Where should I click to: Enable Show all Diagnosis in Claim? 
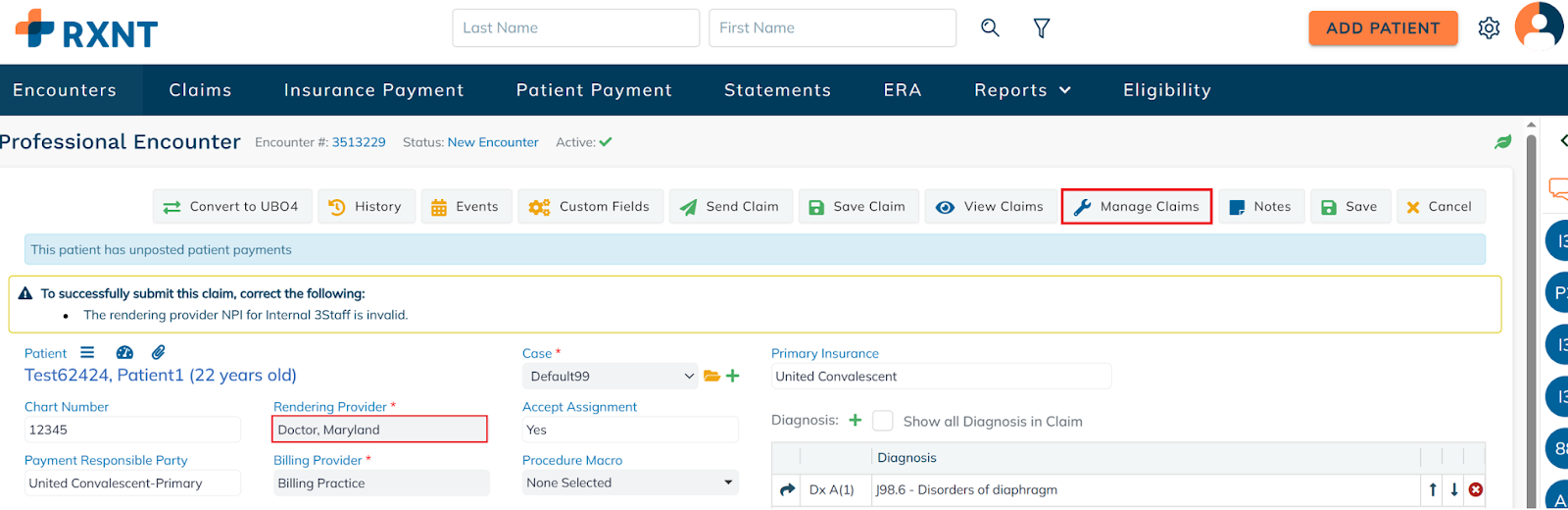click(x=883, y=421)
